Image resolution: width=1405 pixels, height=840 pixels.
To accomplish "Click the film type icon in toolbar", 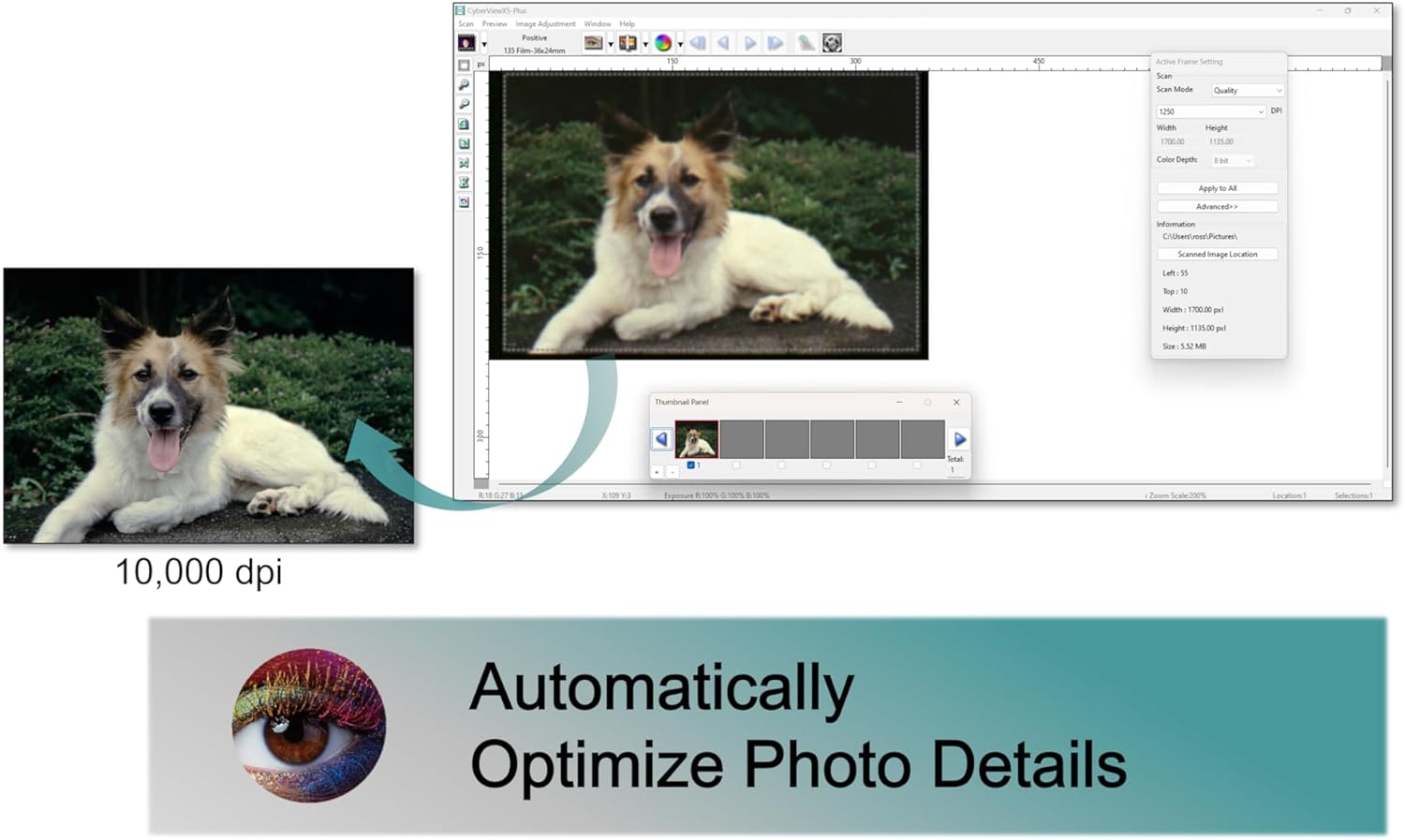I will click(x=466, y=43).
